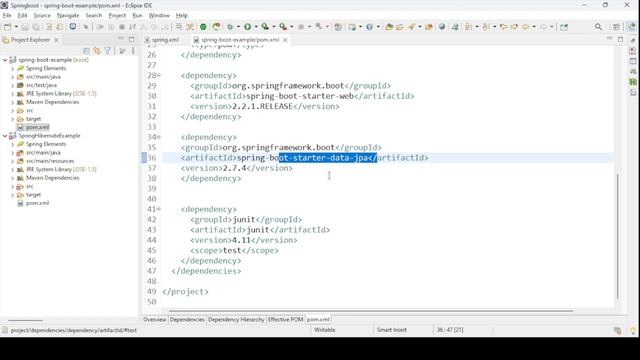Click the Search flashlight toolbar icon
The width and height of the screenshot is (640, 360).
point(411,27)
